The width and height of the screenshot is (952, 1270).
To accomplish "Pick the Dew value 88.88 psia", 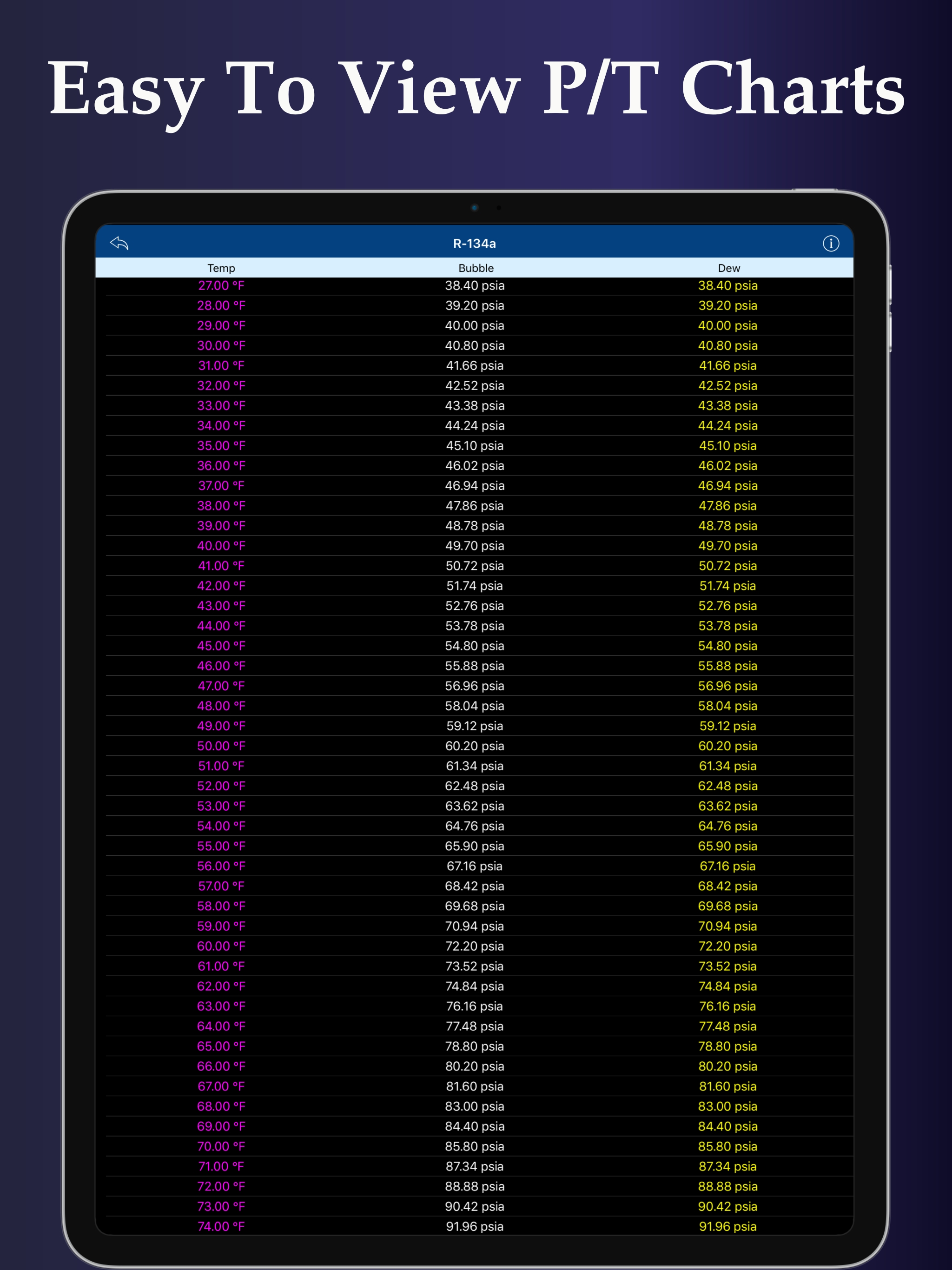I will [727, 1186].
